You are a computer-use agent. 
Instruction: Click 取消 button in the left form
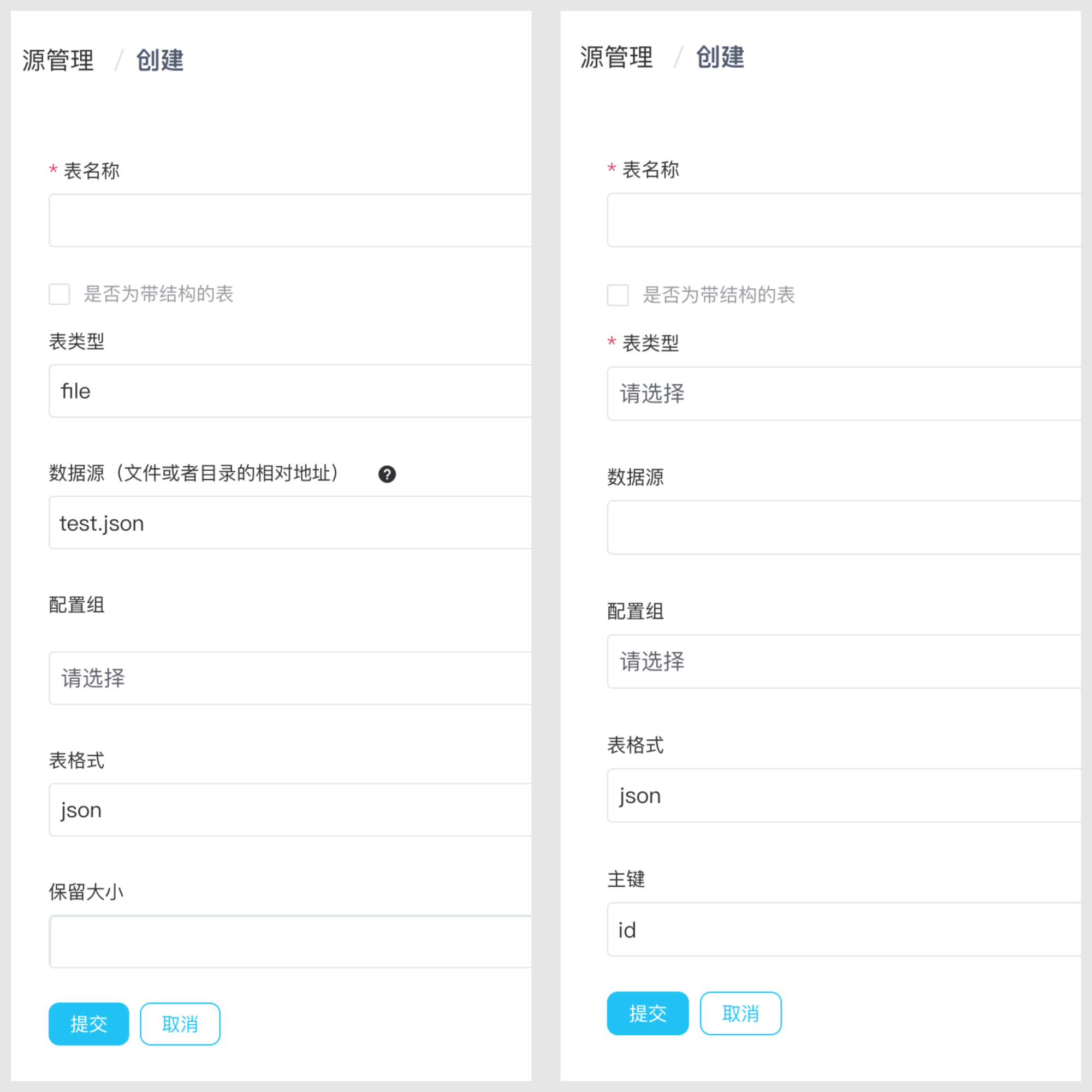pos(180,1024)
